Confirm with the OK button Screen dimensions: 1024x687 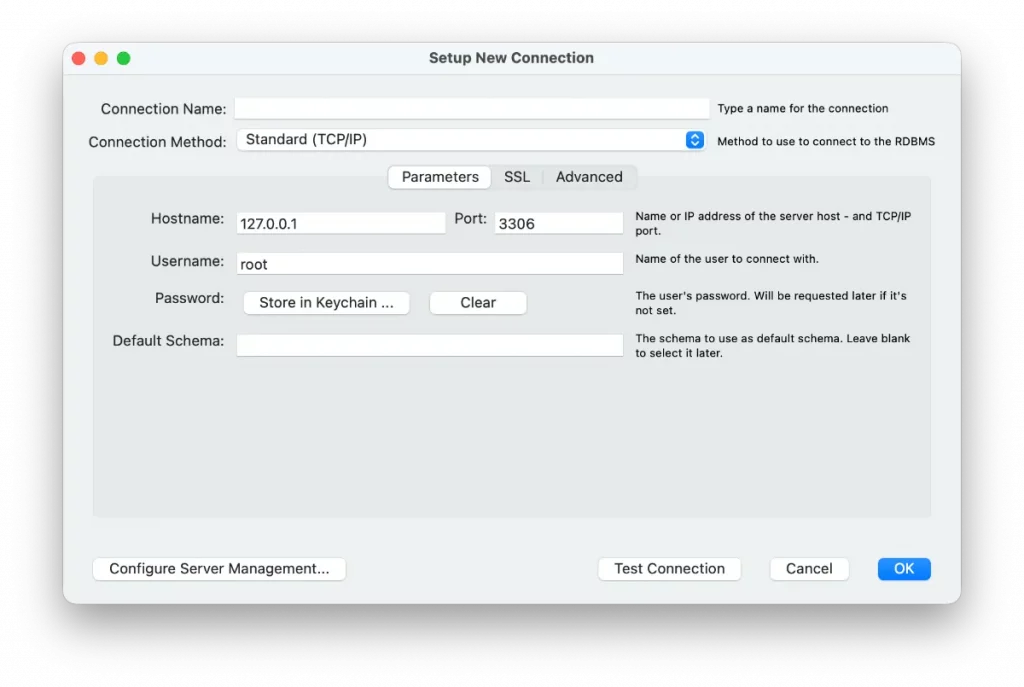click(903, 568)
